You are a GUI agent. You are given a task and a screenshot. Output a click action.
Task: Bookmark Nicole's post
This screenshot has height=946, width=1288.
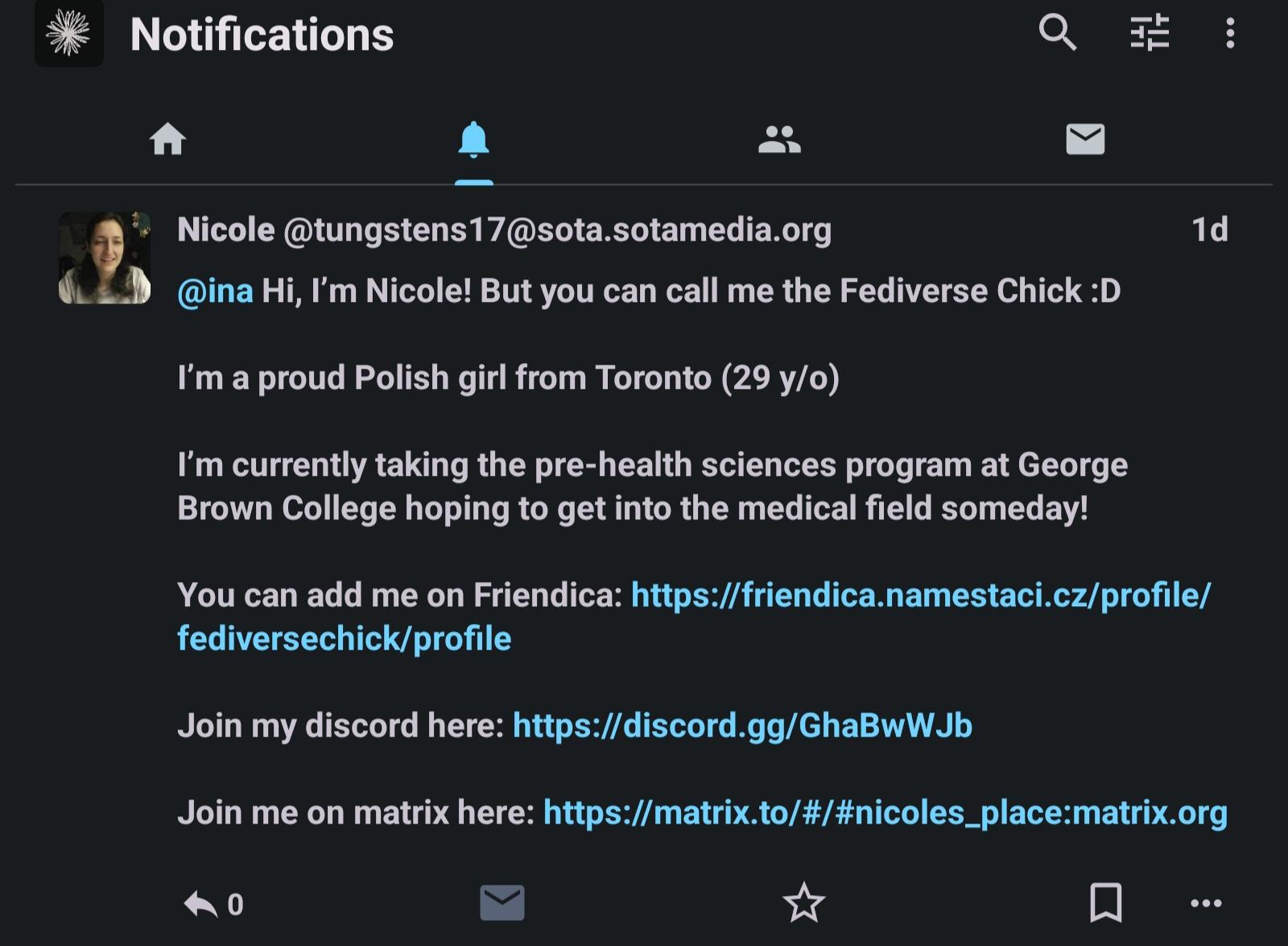(1105, 903)
